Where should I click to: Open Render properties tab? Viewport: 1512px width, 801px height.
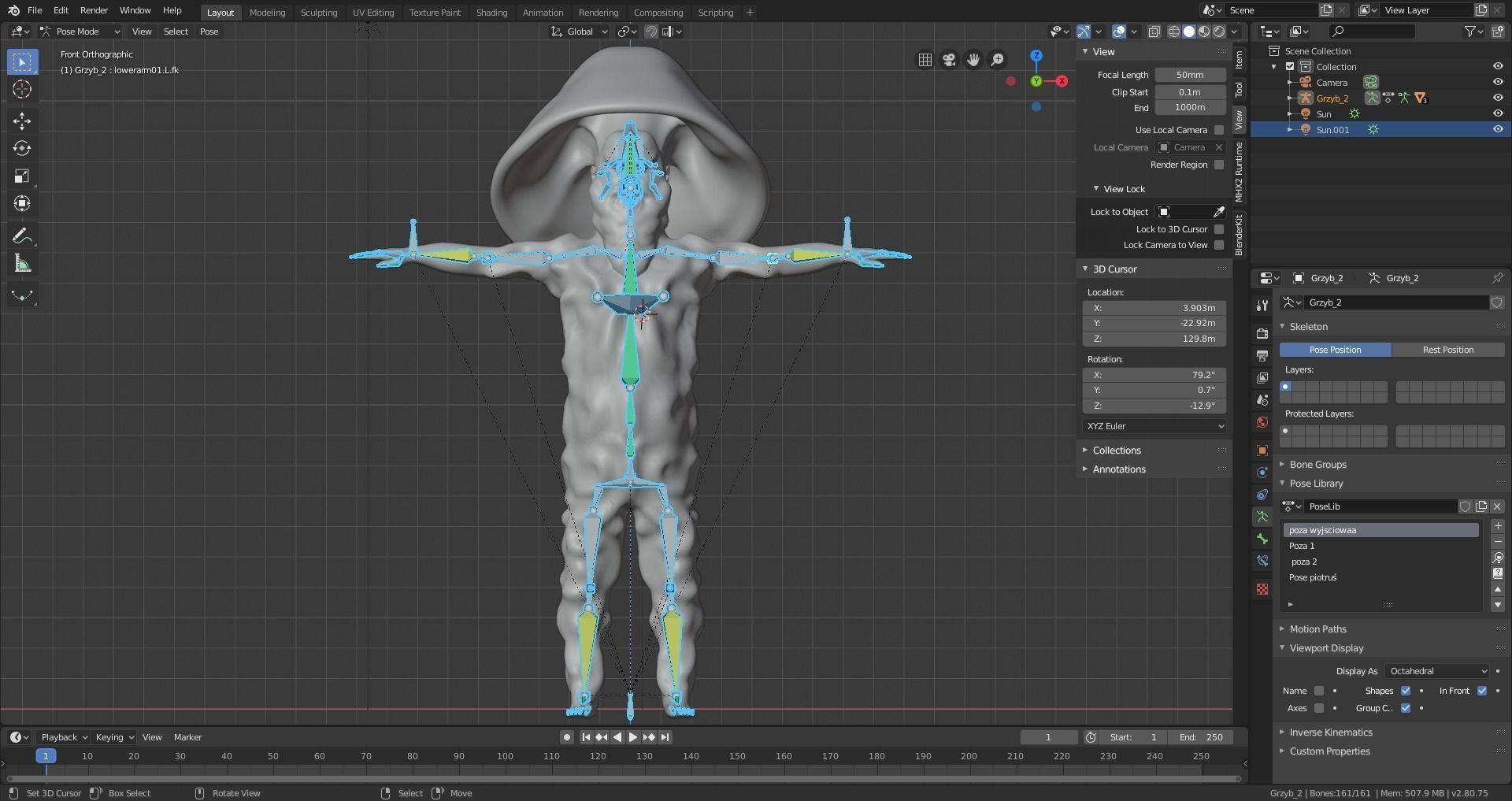(1262, 334)
